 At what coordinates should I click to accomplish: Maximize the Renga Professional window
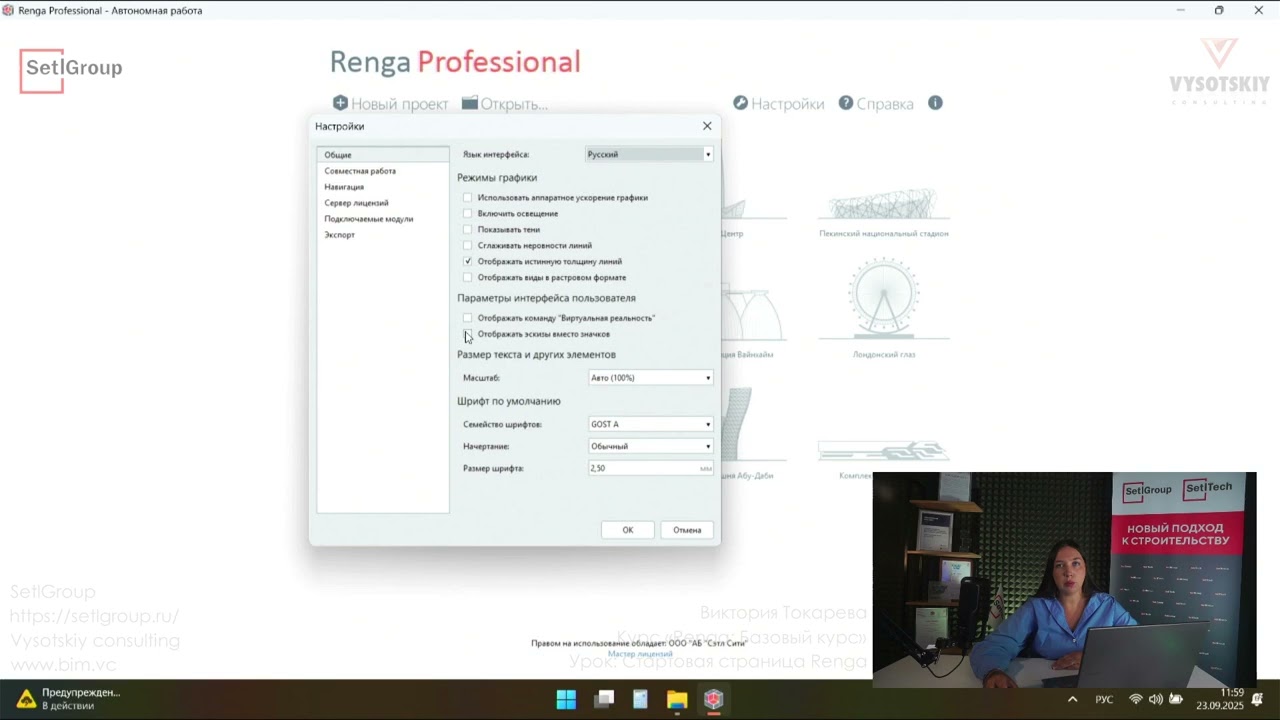1219,10
